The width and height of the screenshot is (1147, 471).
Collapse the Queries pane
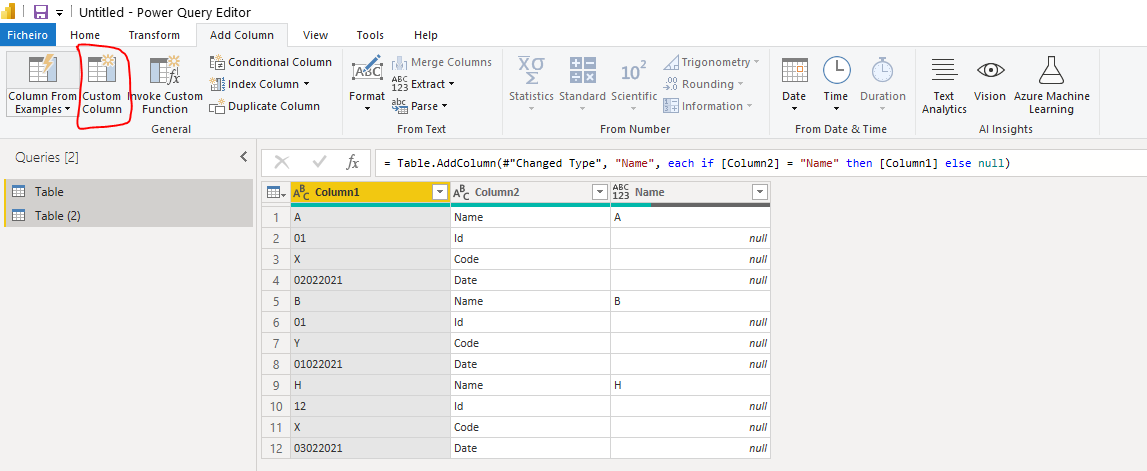(244, 157)
